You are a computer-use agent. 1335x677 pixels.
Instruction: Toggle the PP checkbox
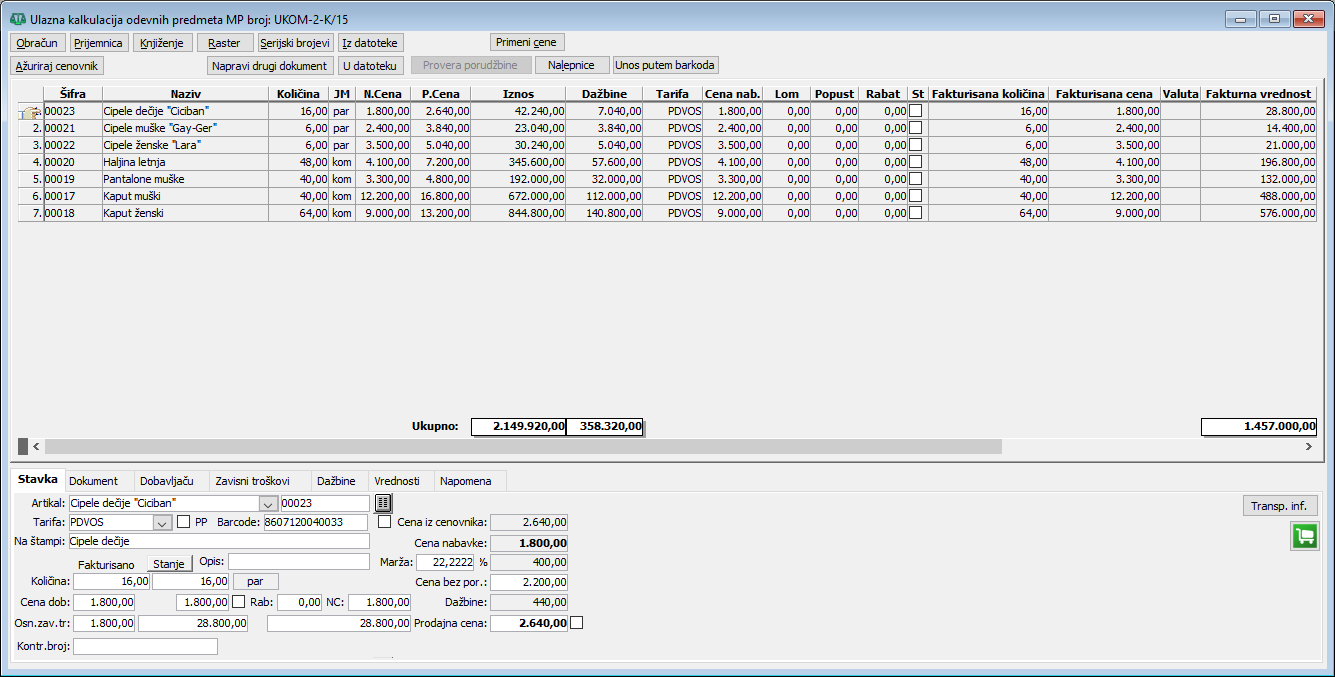[x=184, y=522]
